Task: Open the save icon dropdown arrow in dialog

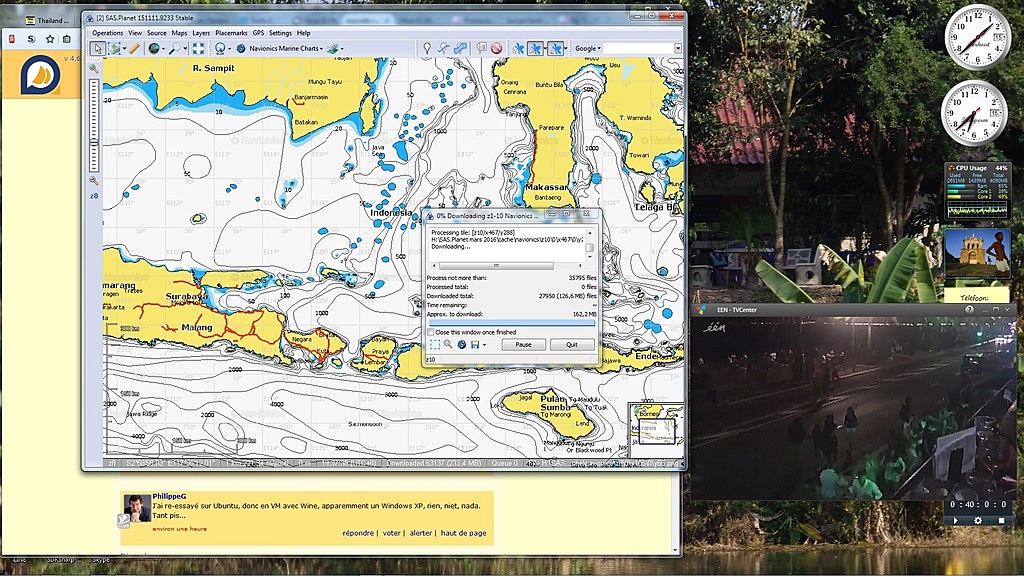Action: pos(485,345)
